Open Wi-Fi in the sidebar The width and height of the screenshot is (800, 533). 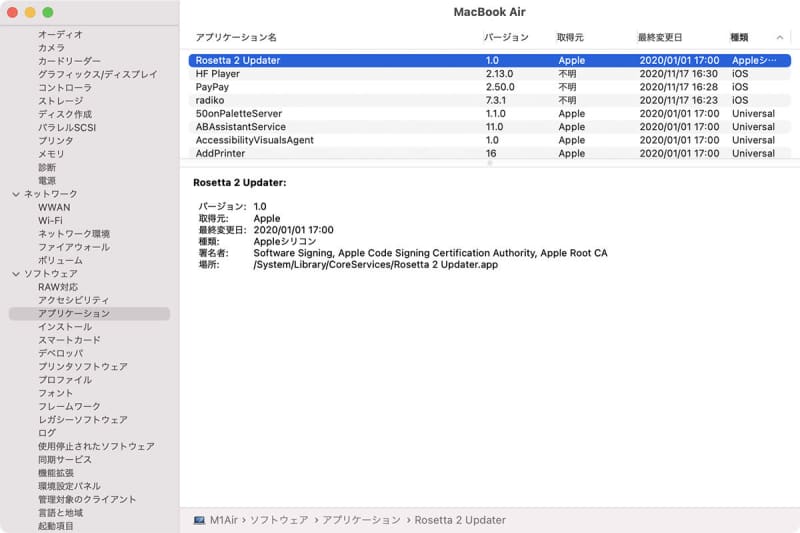[x=50, y=221]
